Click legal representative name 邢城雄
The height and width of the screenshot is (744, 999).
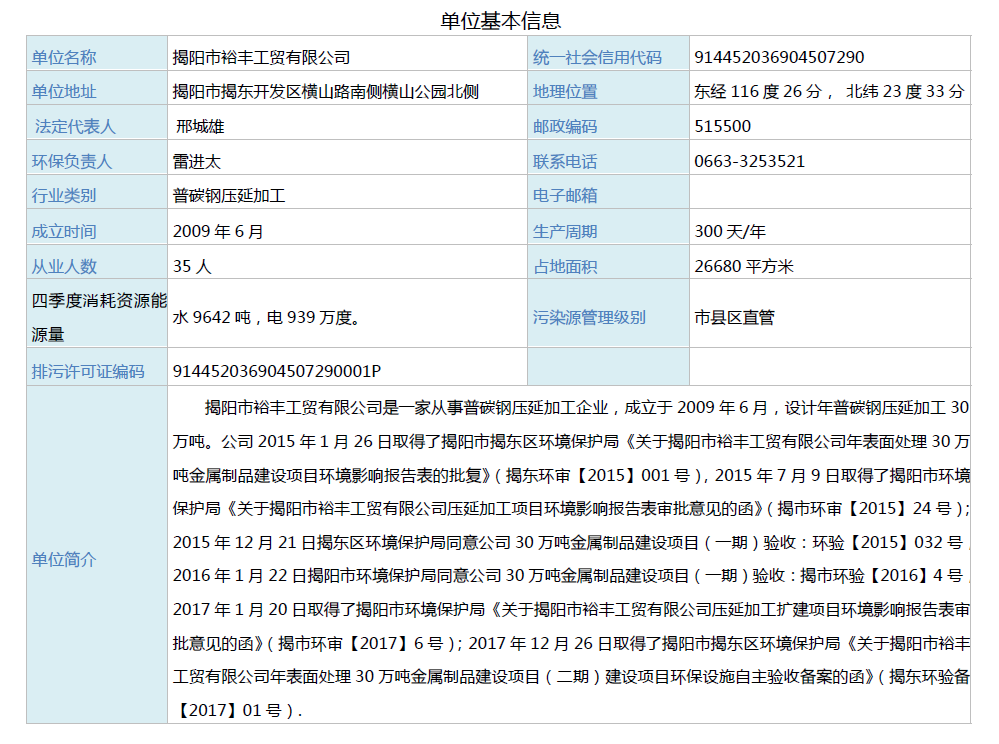(200, 126)
